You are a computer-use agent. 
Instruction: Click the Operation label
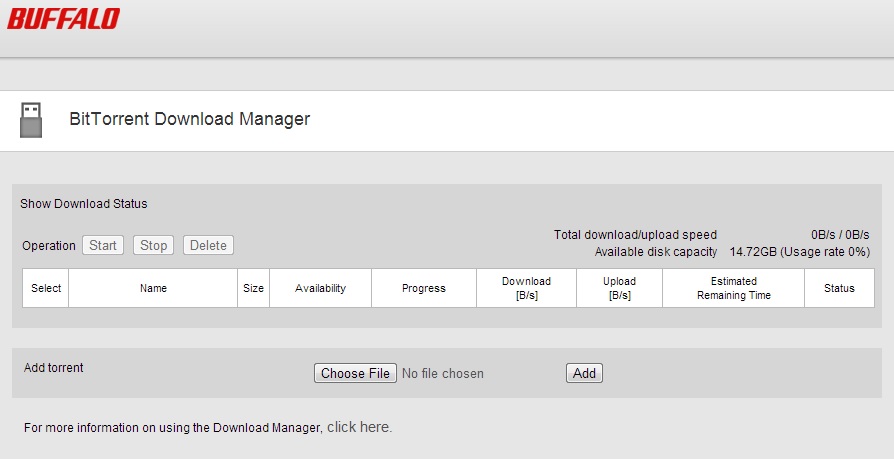tap(48, 246)
